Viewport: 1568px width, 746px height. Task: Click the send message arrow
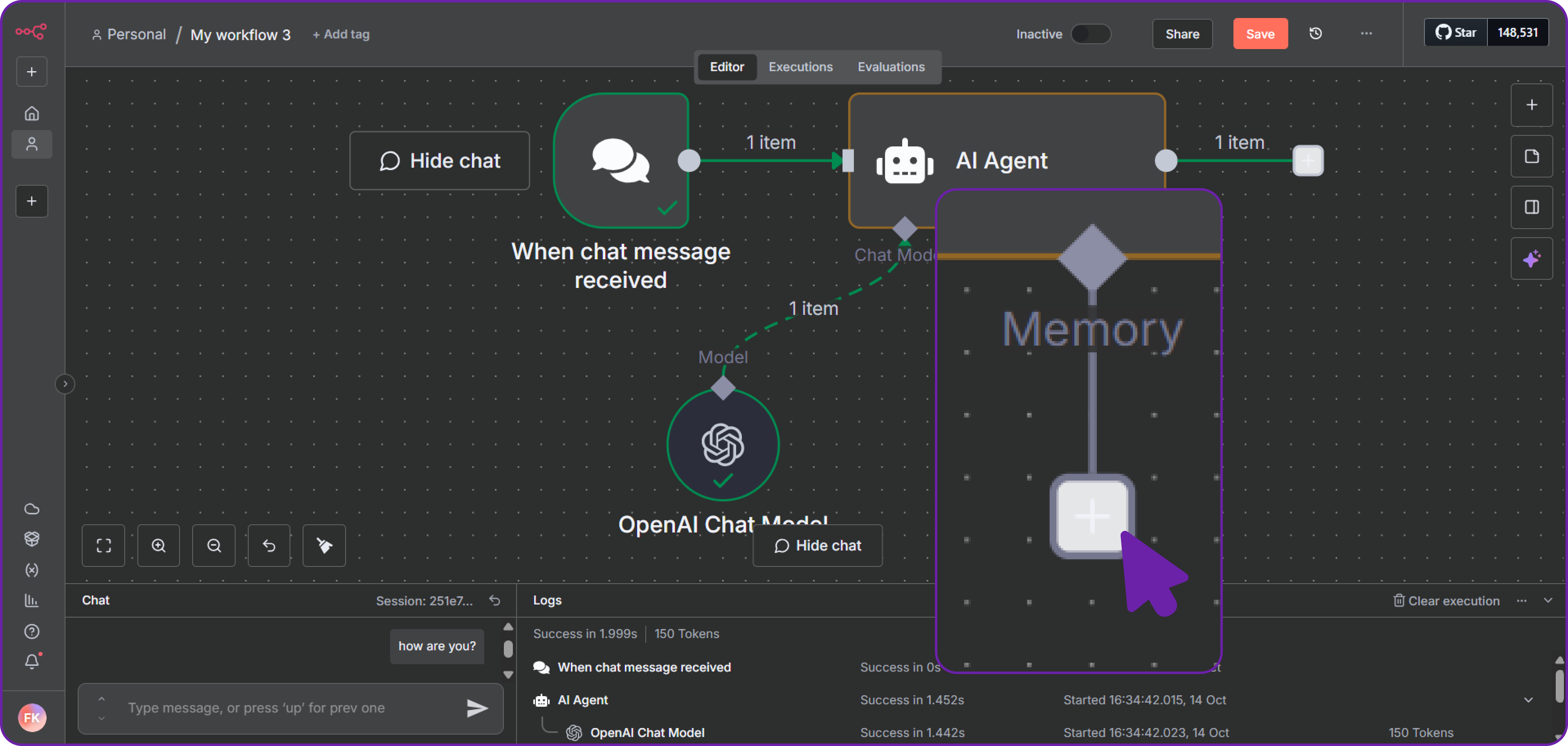pyautogui.click(x=476, y=708)
